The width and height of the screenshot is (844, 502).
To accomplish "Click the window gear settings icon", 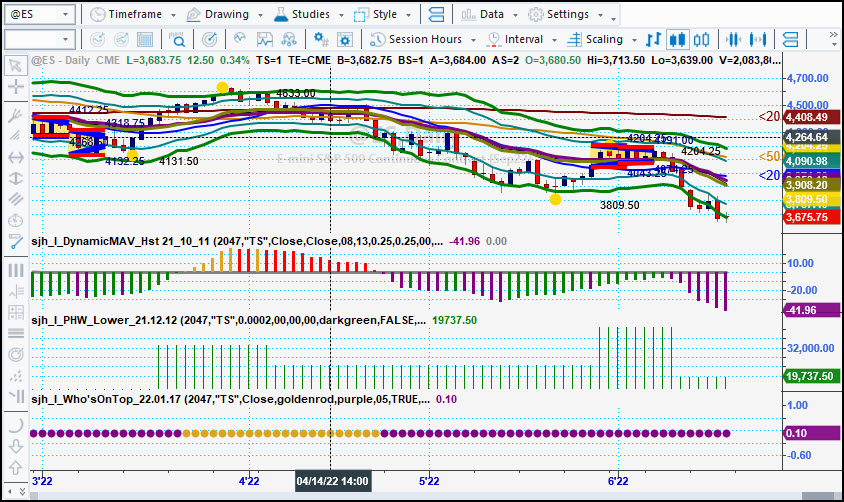I will (x=344, y=39).
